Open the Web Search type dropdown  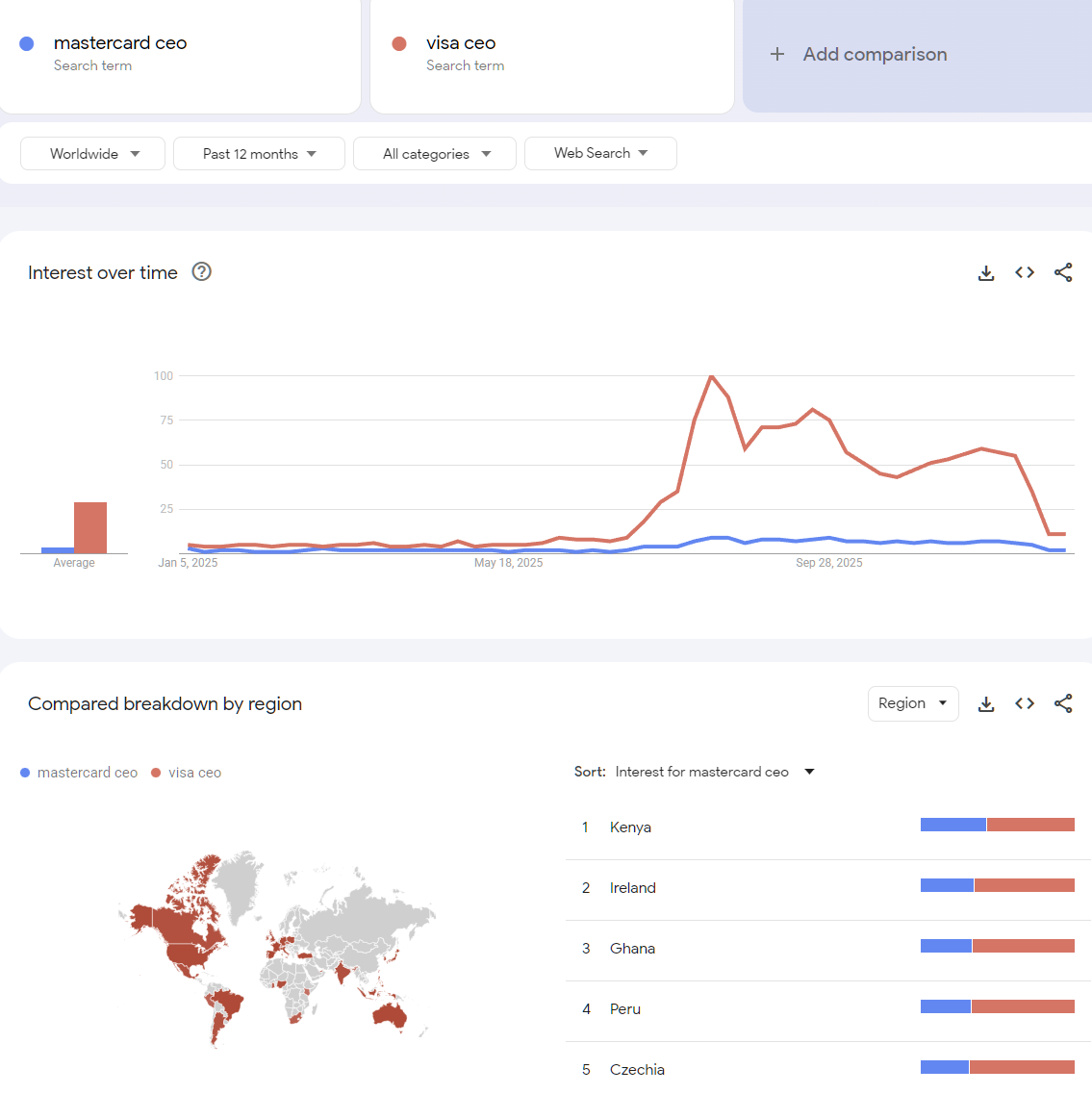coord(600,154)
